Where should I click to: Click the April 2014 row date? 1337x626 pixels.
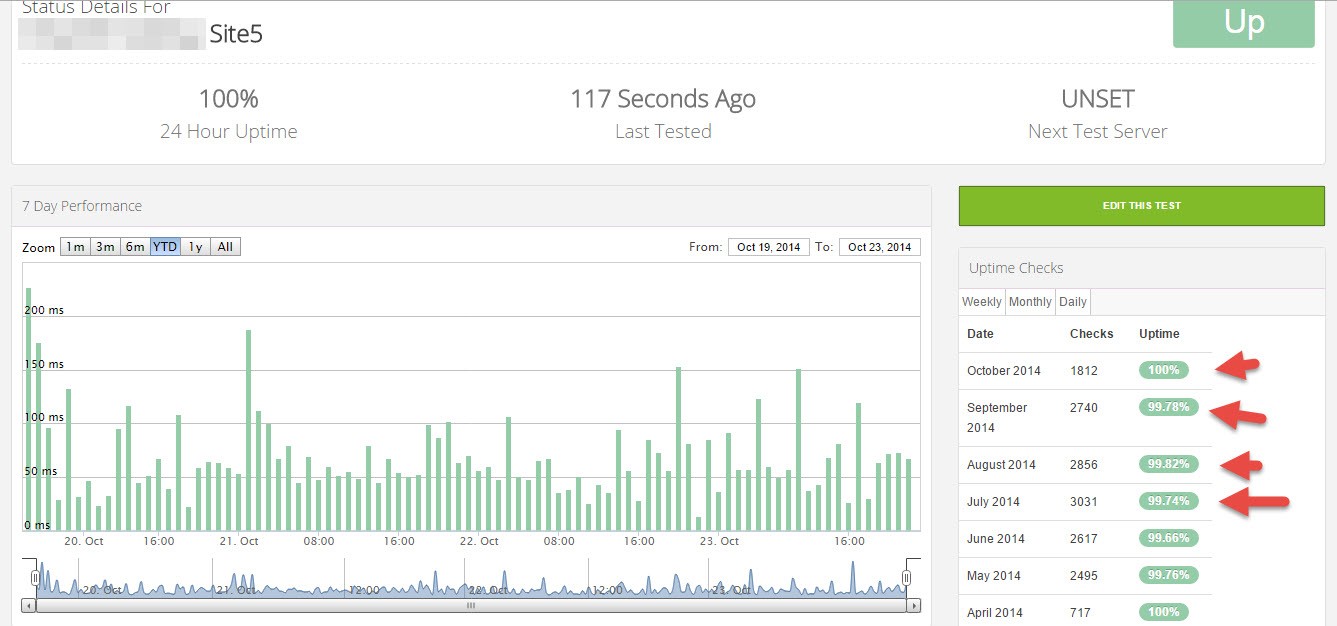point(995,613)
